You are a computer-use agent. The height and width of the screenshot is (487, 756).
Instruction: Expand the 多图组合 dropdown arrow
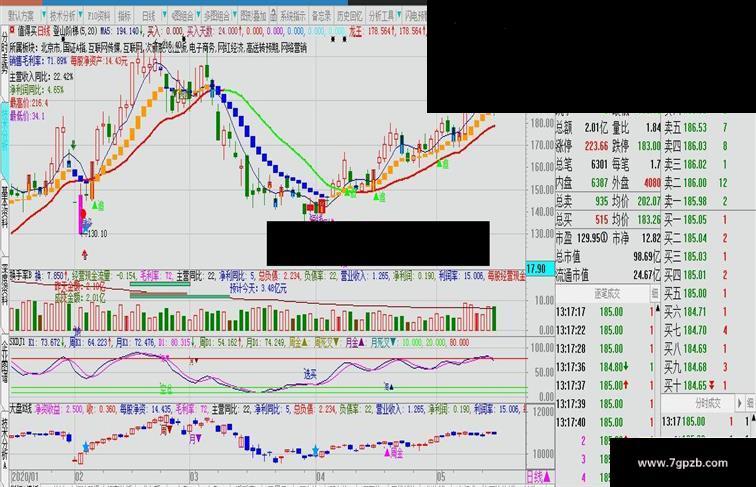(234, 15)
